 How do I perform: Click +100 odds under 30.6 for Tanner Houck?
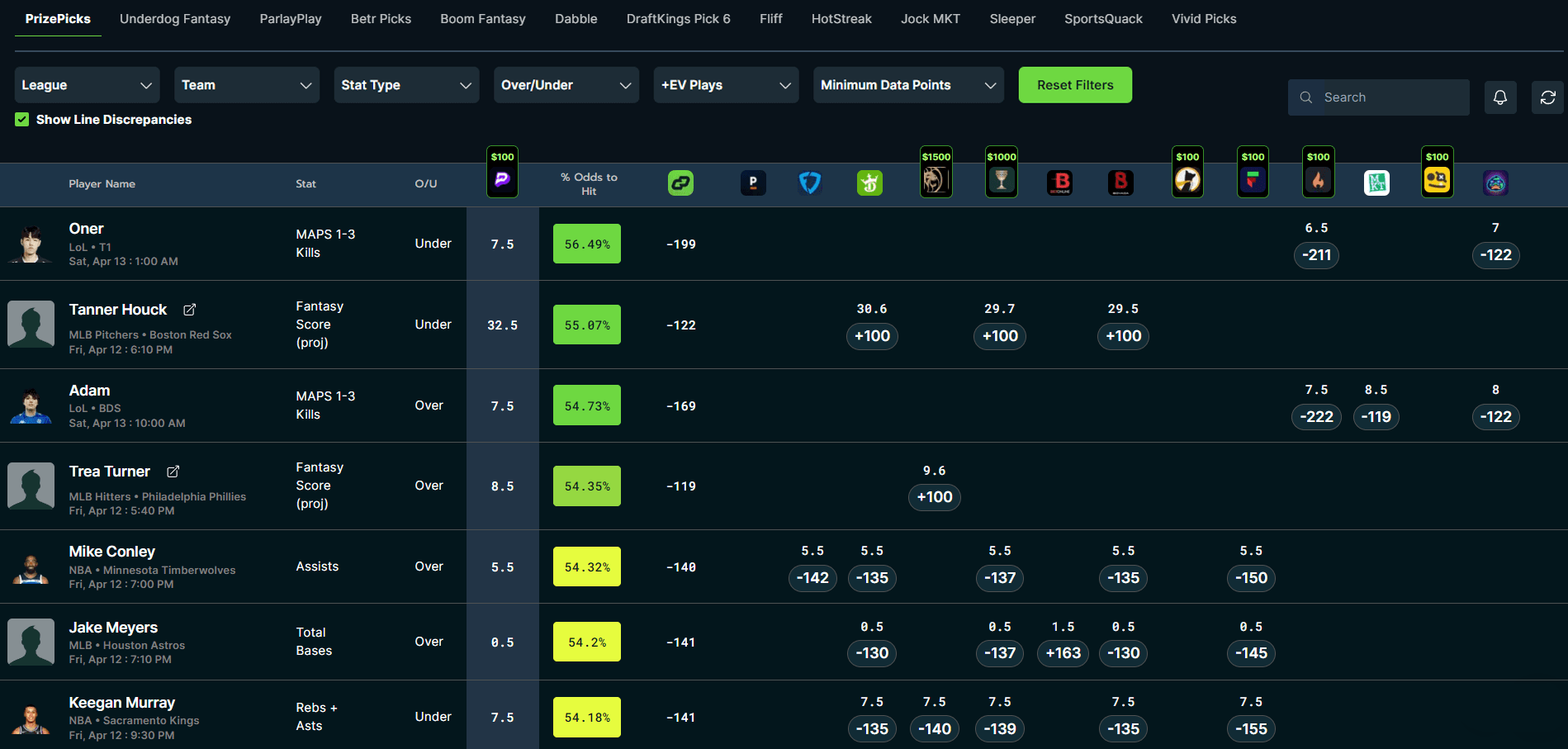872,336
